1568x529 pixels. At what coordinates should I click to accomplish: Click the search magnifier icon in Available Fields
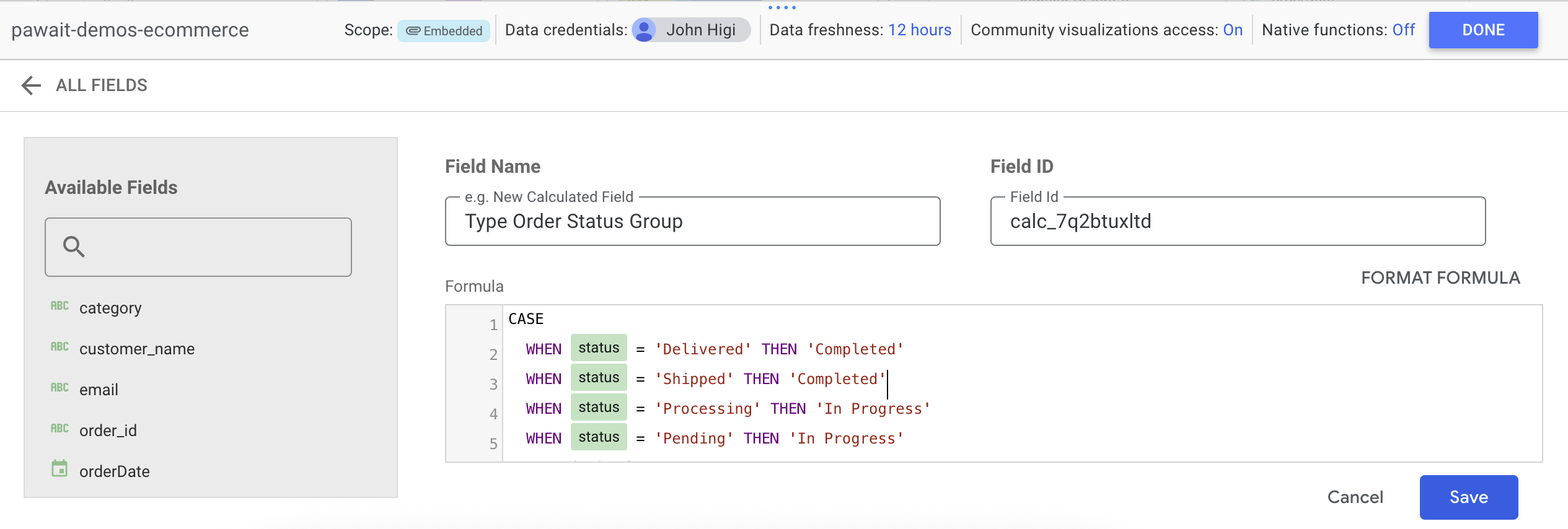[x=74, y=247]
